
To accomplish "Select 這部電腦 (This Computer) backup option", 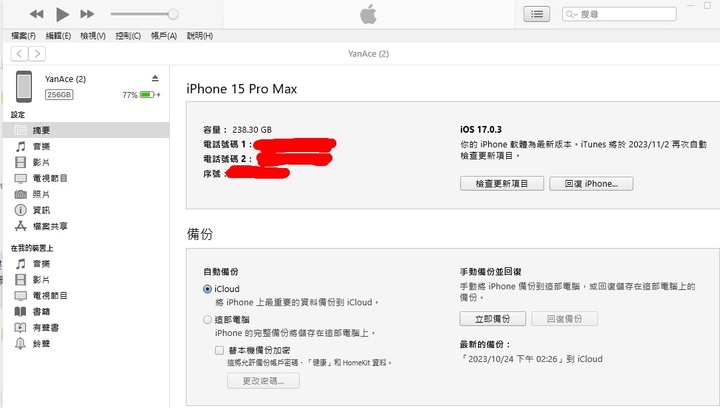I will pos(208,319).
